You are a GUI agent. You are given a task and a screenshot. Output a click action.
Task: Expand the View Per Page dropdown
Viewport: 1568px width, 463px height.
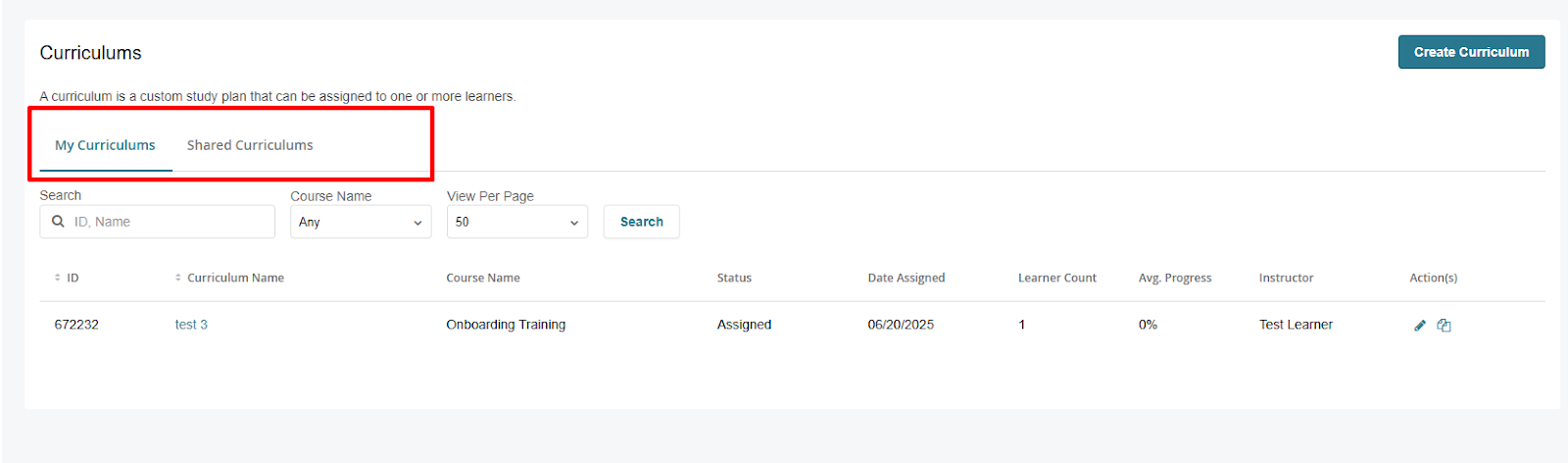(517, 222)
